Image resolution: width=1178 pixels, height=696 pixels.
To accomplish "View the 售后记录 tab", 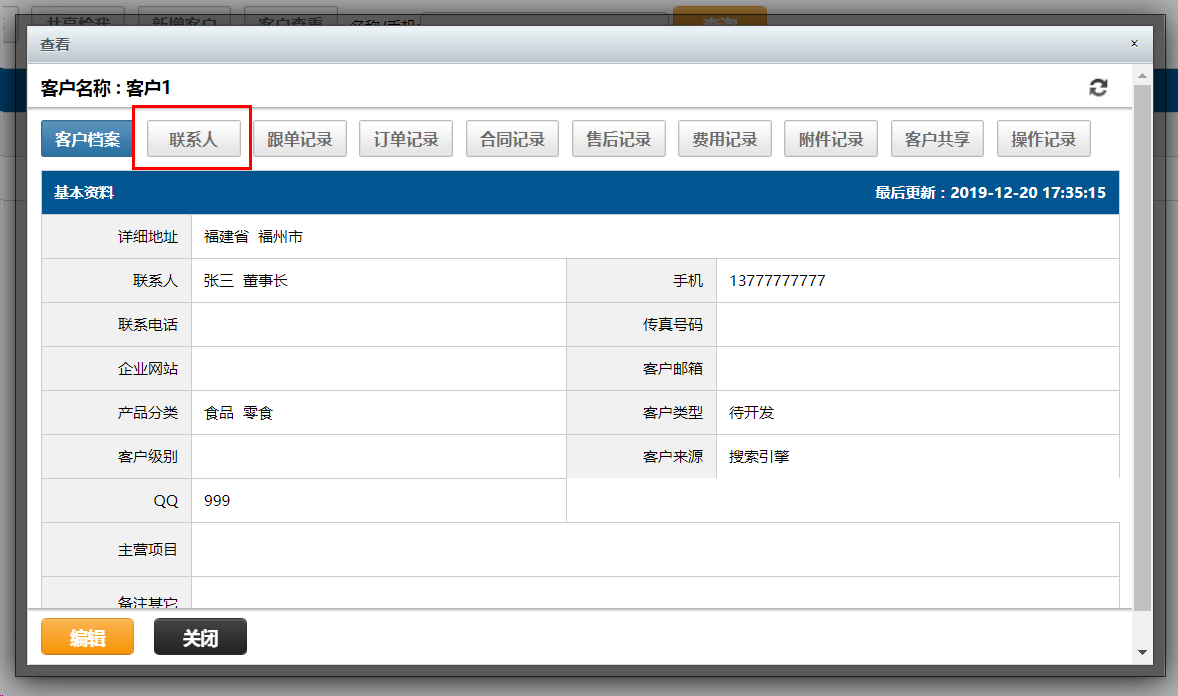I will pyautogui.click(x=618, y=139).
